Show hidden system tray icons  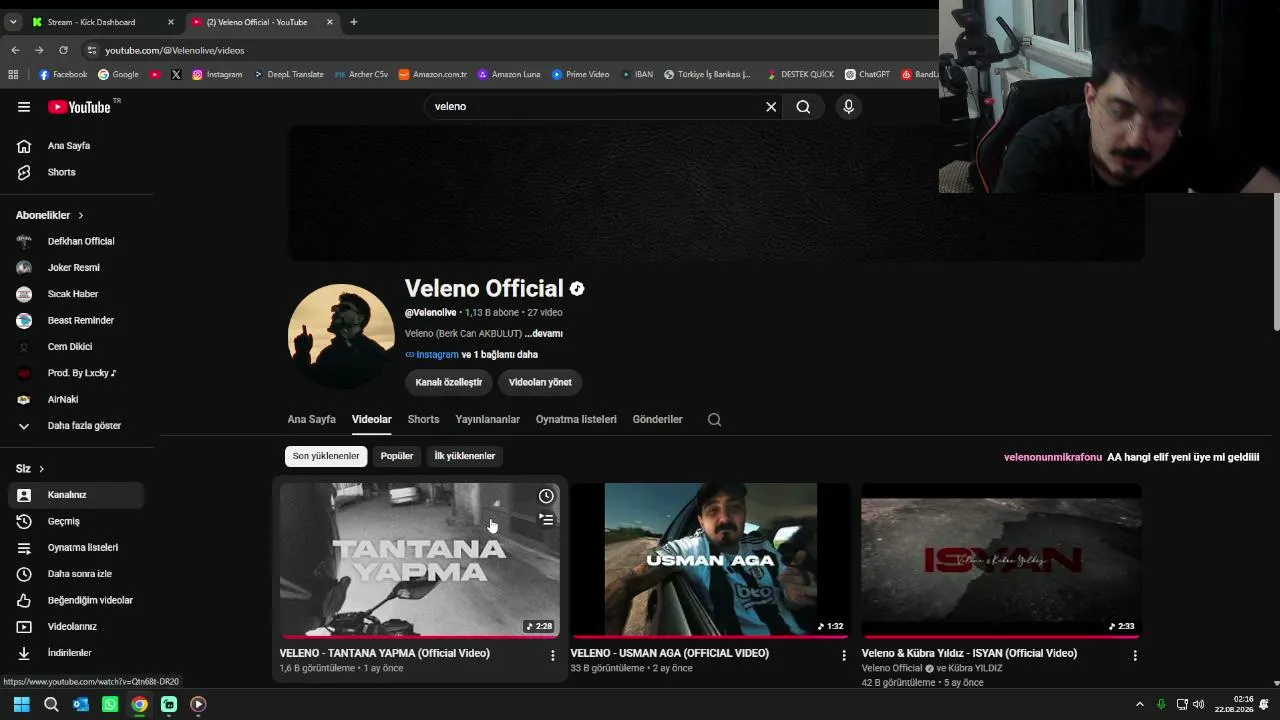click(x=1139, y=704)
